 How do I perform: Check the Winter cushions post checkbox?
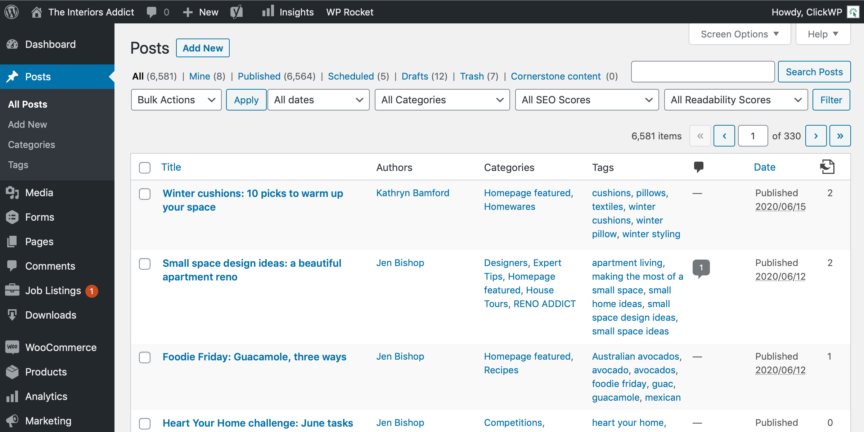pos(145,194)
